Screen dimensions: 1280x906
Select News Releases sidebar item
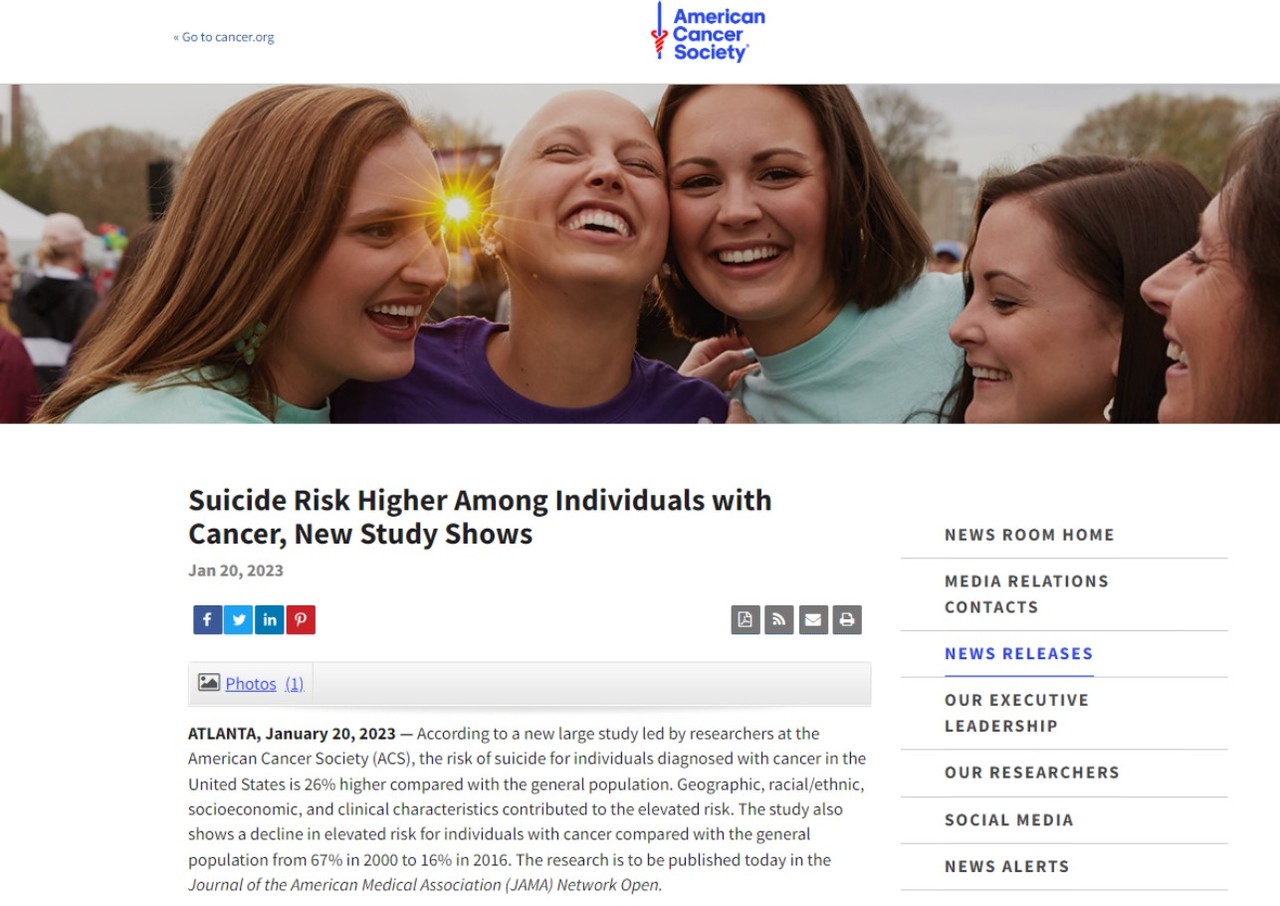1018,654
